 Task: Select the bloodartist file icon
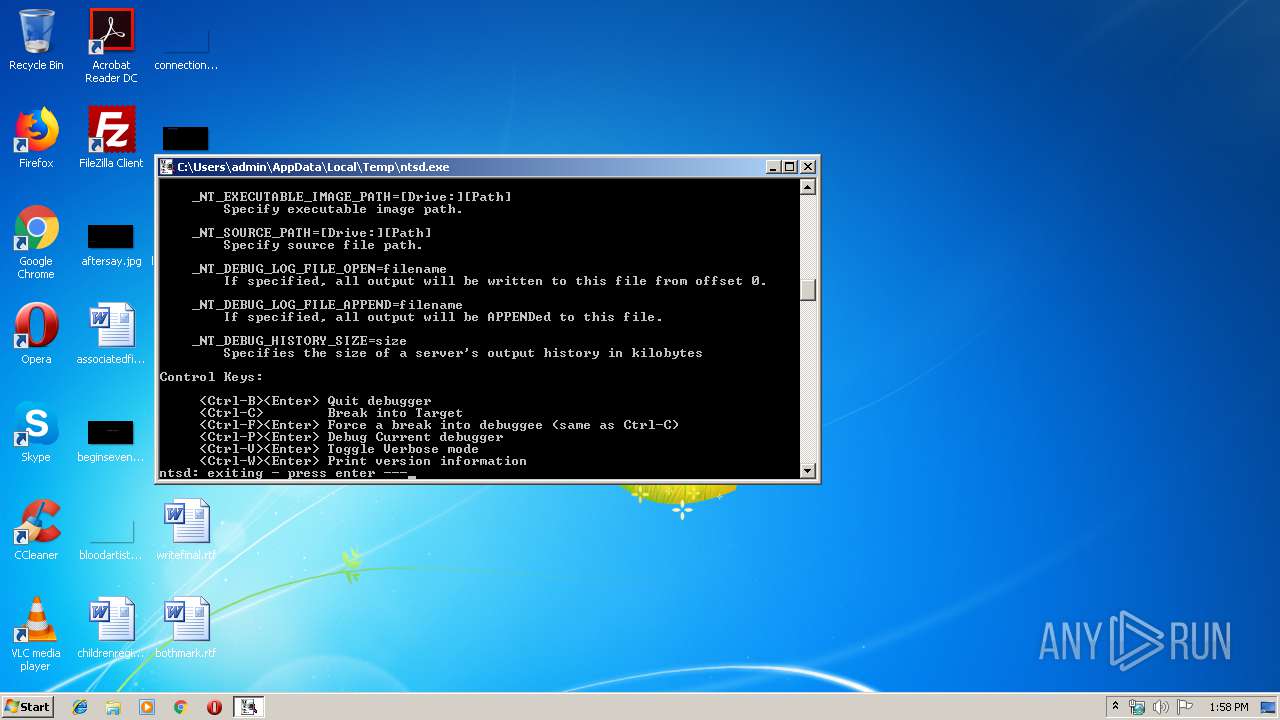(111, 536)
